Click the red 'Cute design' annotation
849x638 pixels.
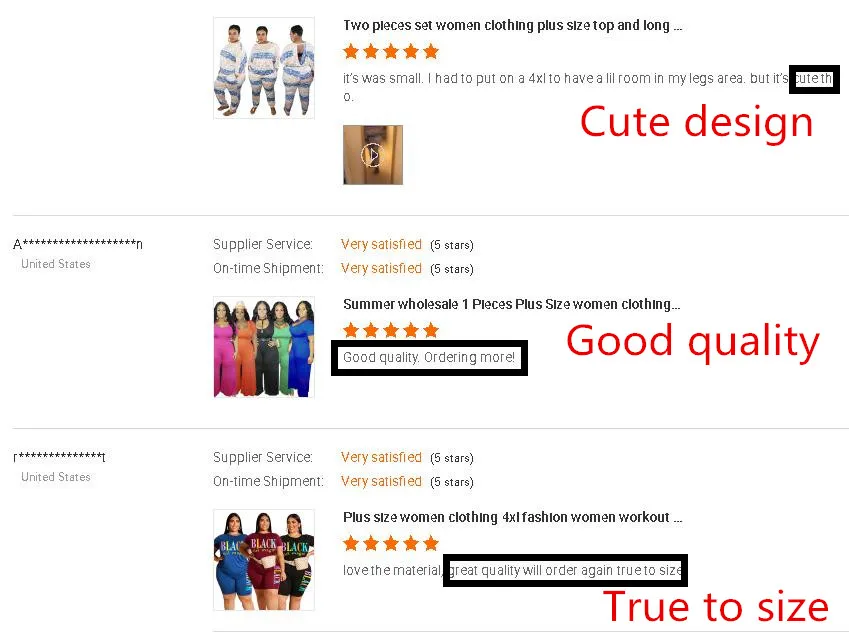(x=697, y=122)
